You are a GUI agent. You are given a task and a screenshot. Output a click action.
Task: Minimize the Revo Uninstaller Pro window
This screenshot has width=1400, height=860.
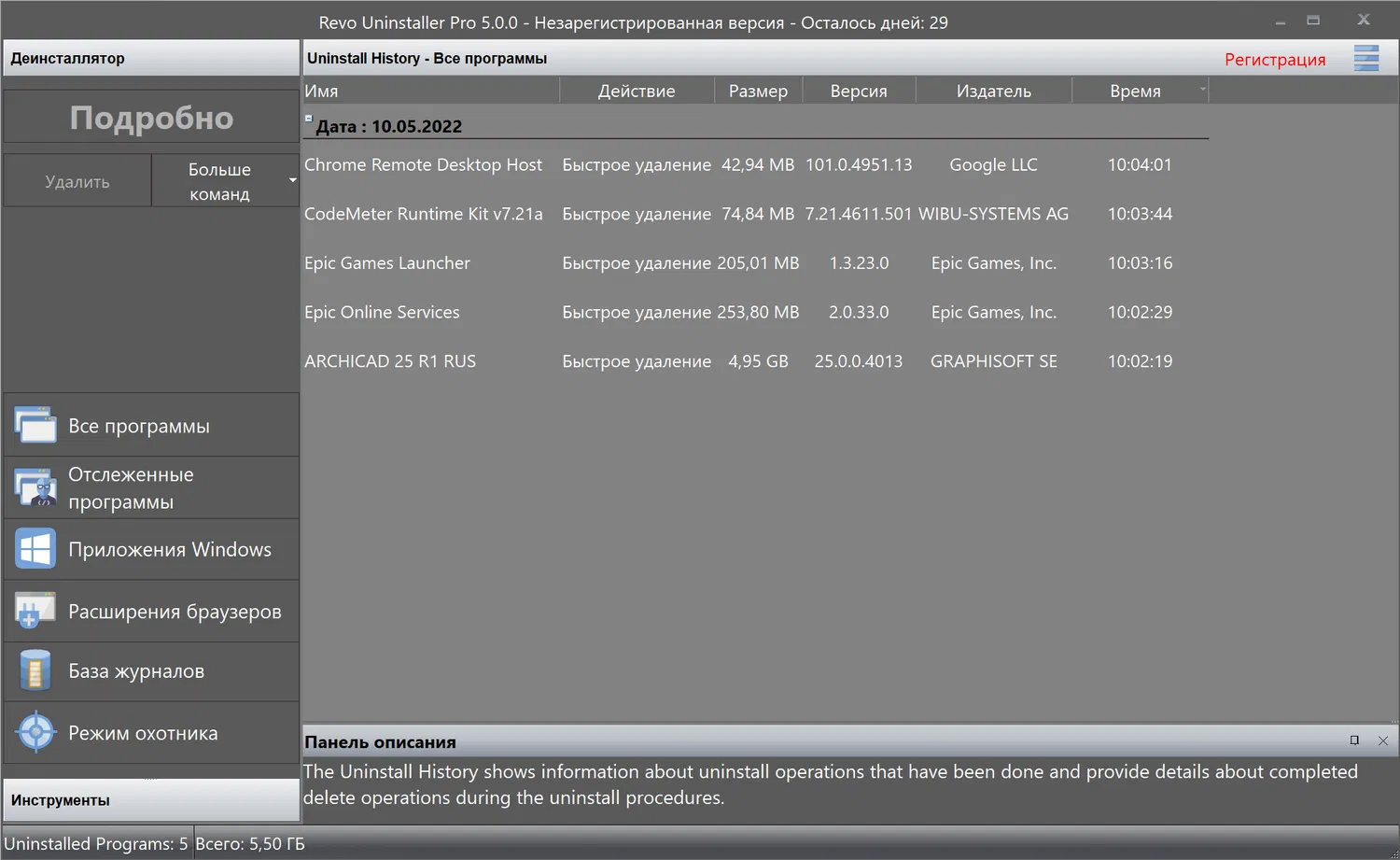1281,21
